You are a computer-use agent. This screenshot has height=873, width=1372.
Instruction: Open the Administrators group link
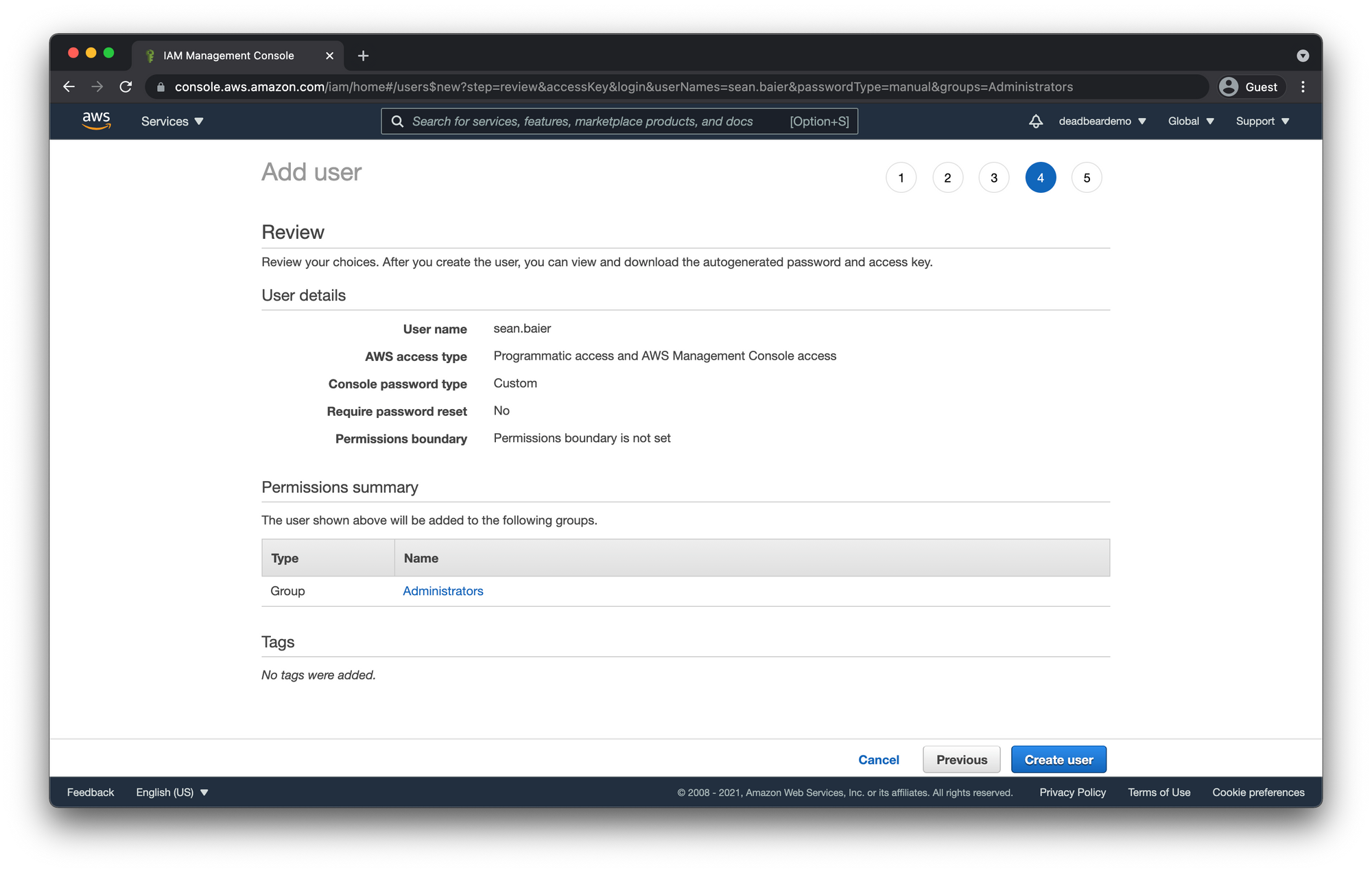coord(442,591)
